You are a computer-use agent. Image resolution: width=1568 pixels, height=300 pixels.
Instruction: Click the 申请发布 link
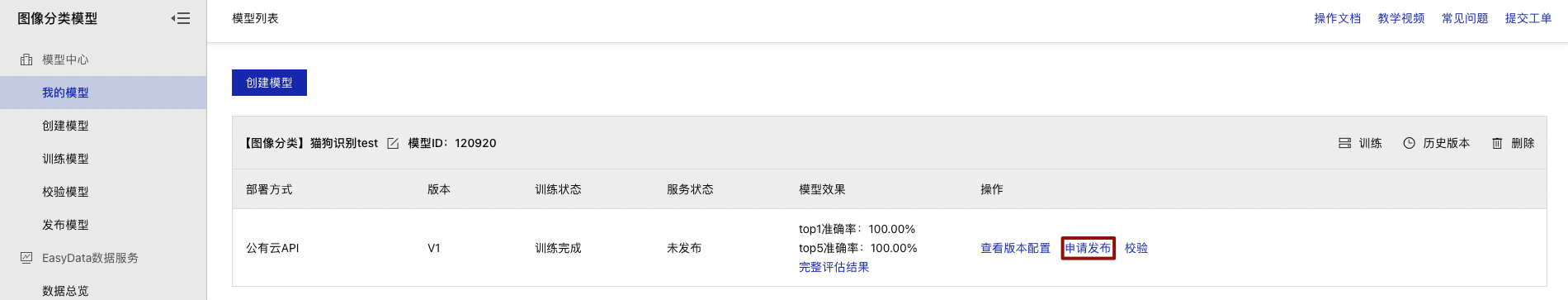[x=1088, y=248]
